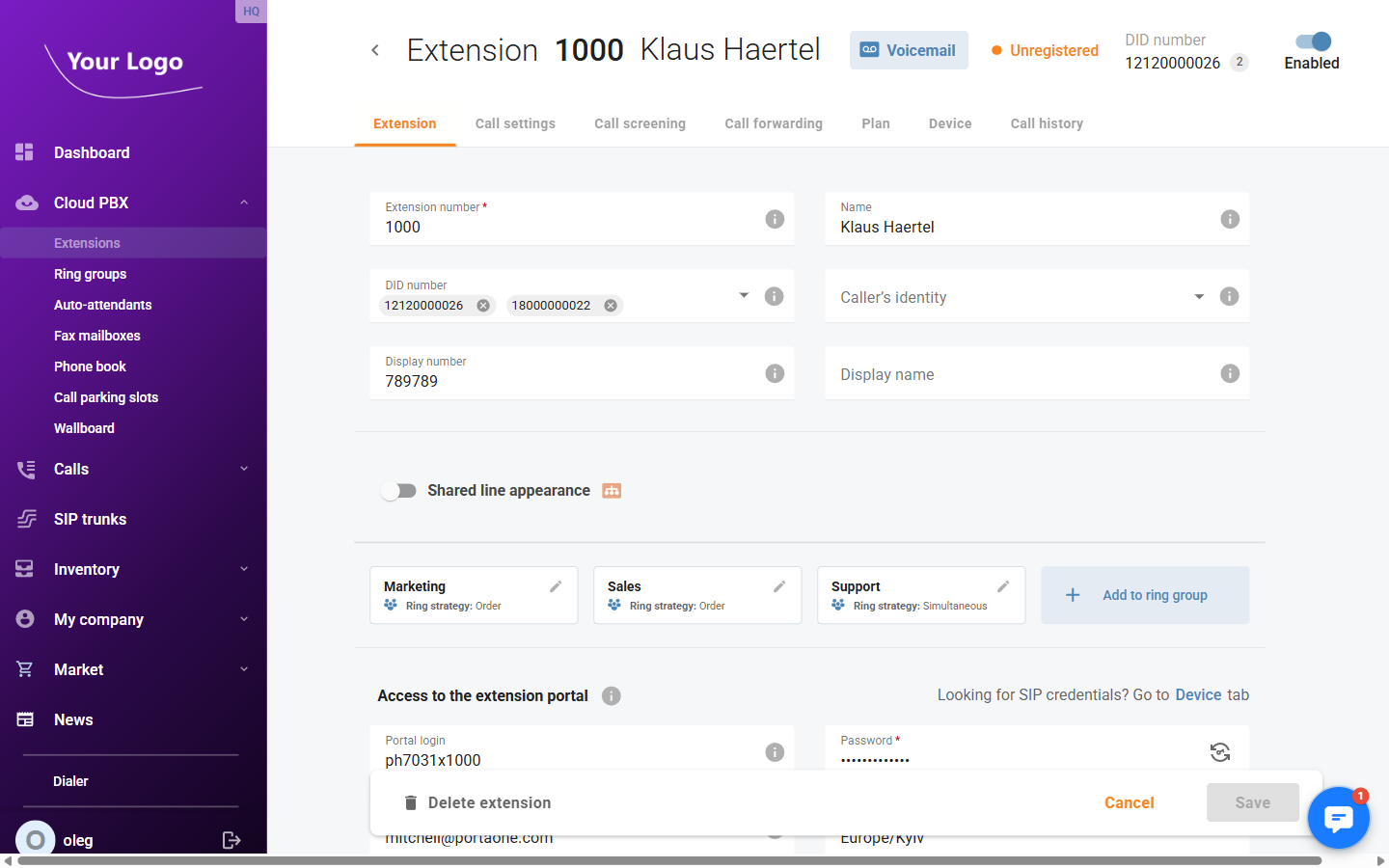
Task: Edit the Marketing ring group via pencil icon
Action: (x=556, y=585)
